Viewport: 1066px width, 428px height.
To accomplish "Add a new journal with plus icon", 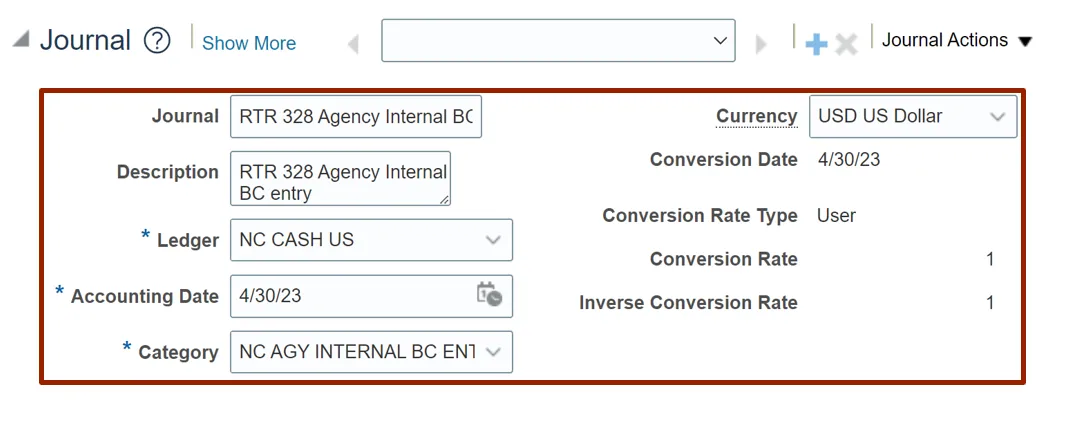I will 816,44.
